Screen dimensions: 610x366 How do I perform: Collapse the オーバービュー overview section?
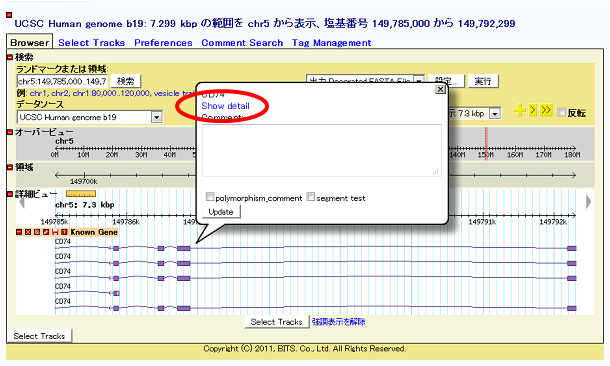pyautogui.click(x=10, y=132)
